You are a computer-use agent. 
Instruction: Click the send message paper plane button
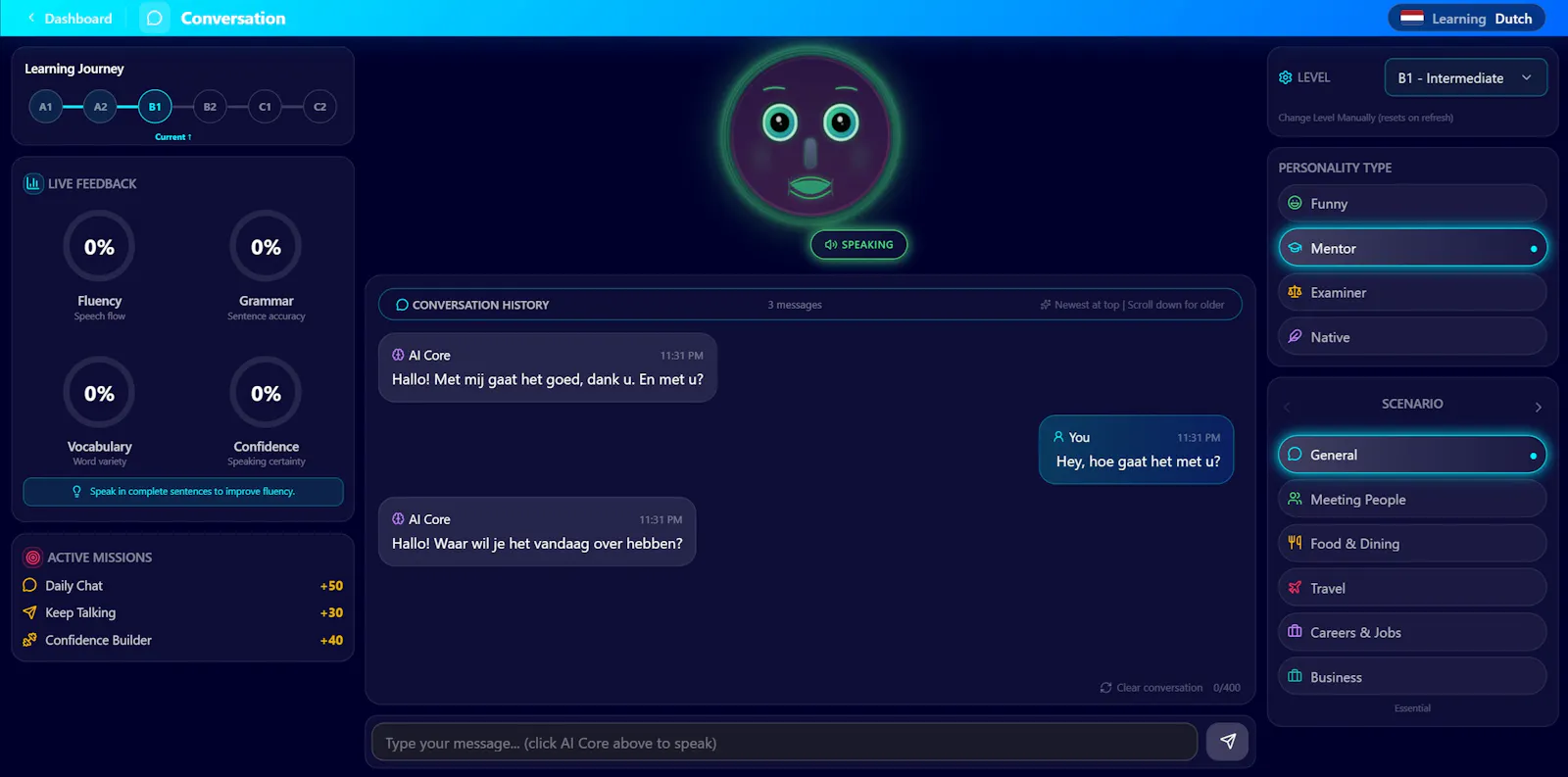(x=1228, y=742)
